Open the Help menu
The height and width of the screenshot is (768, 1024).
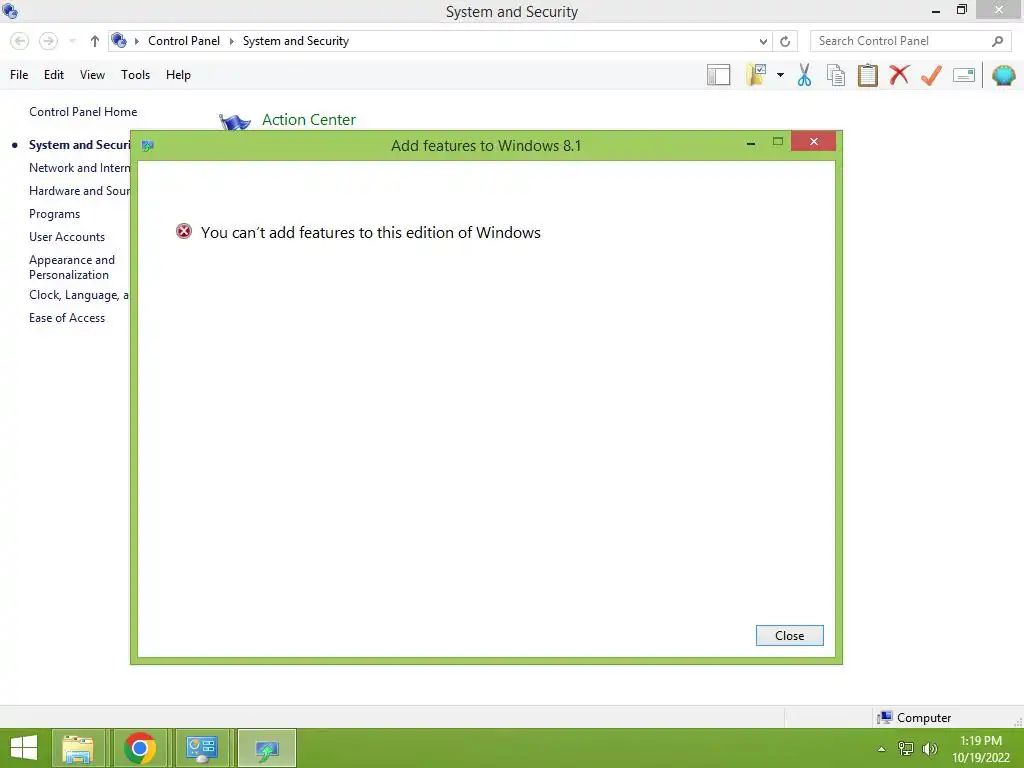[x=178, y=75]
